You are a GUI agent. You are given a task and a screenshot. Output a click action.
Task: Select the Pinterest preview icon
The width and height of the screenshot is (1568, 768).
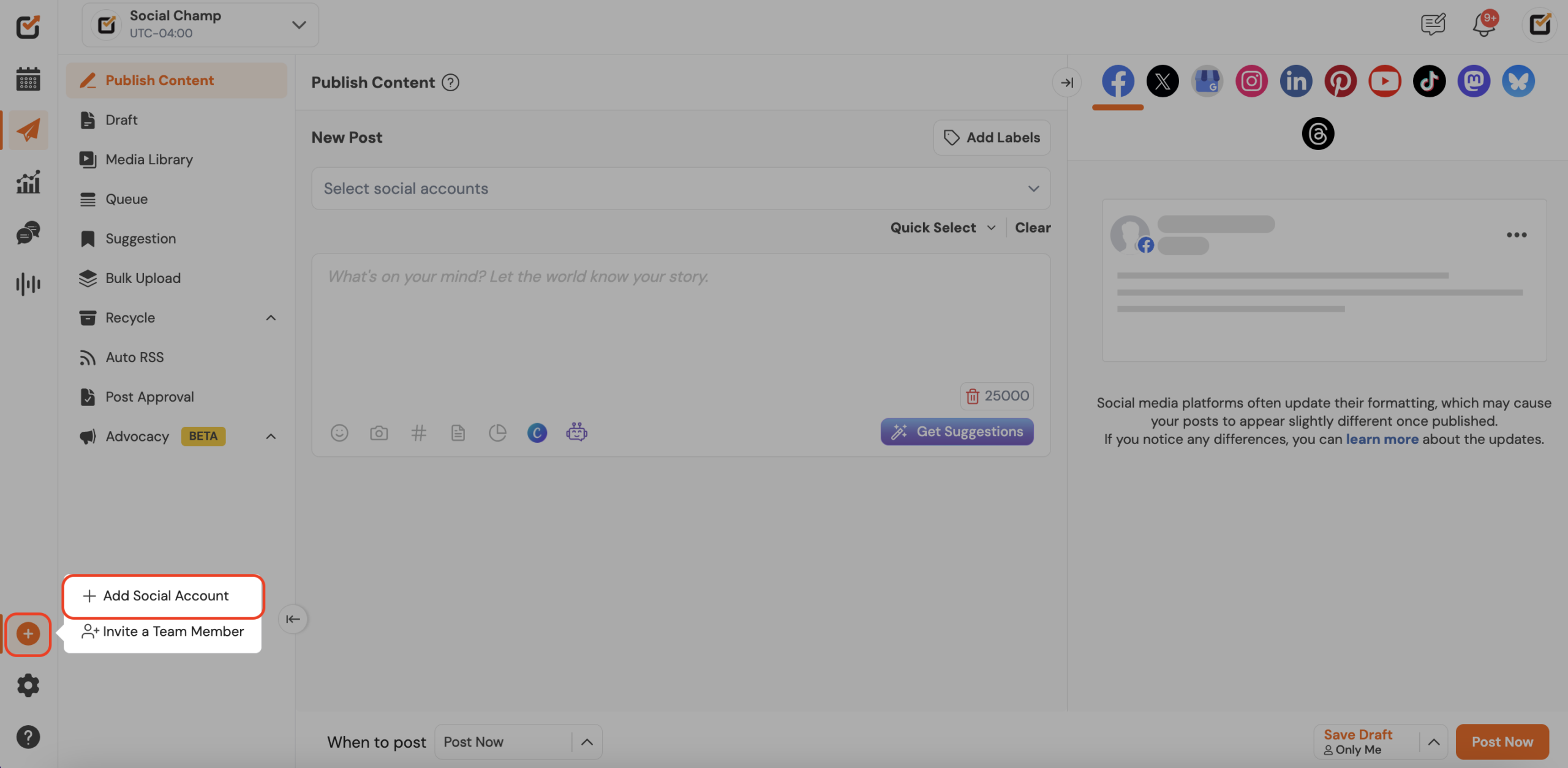(x=1340, y=81)
